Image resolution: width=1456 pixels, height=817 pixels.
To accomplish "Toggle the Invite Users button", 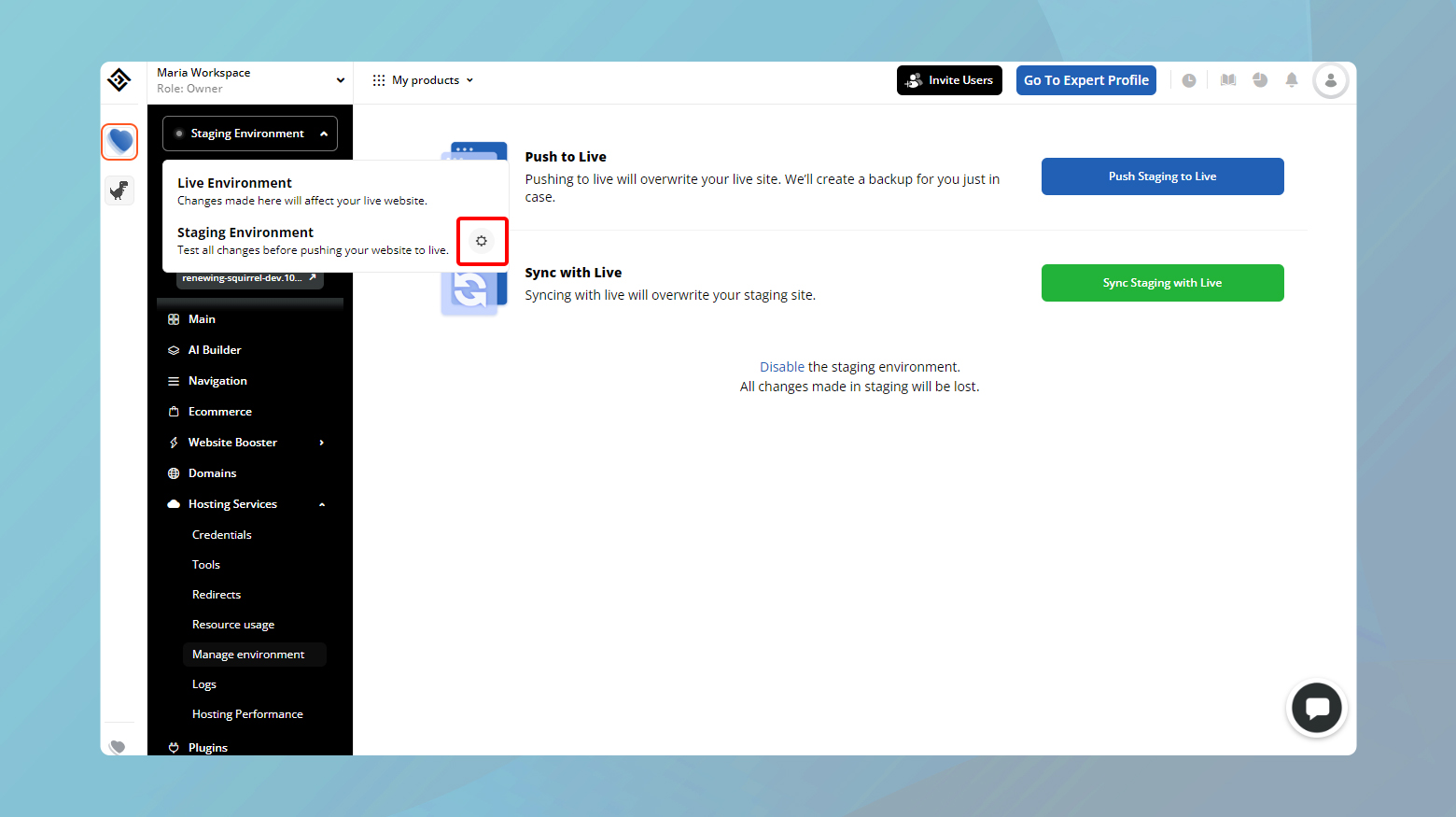I will 949,80.
